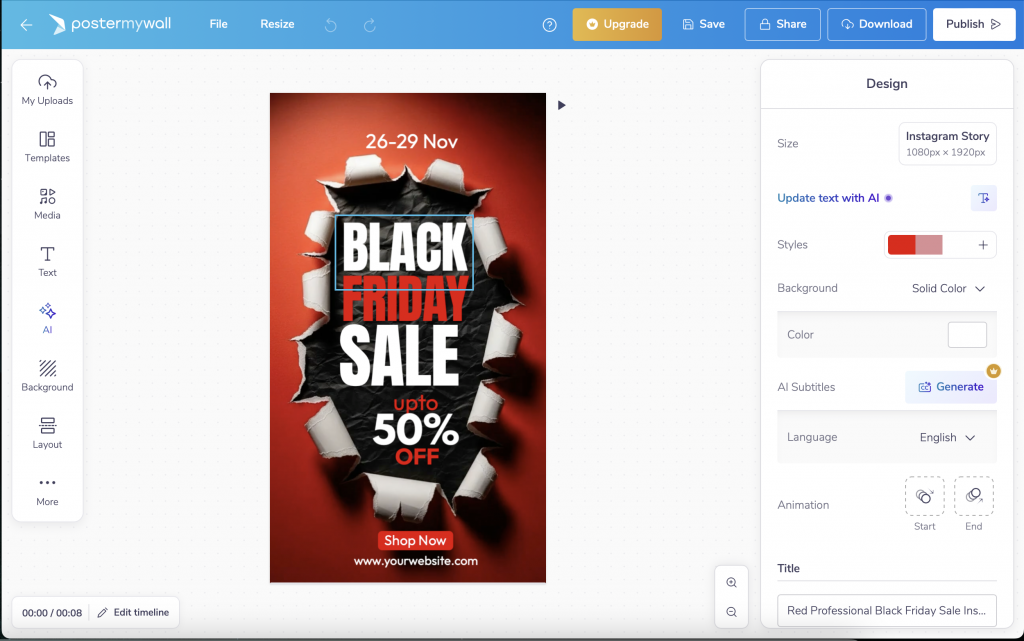This screenshot has width=1024, height=641.
Task: Zoom in on the canvas
Action: click(x=731, y=582)
